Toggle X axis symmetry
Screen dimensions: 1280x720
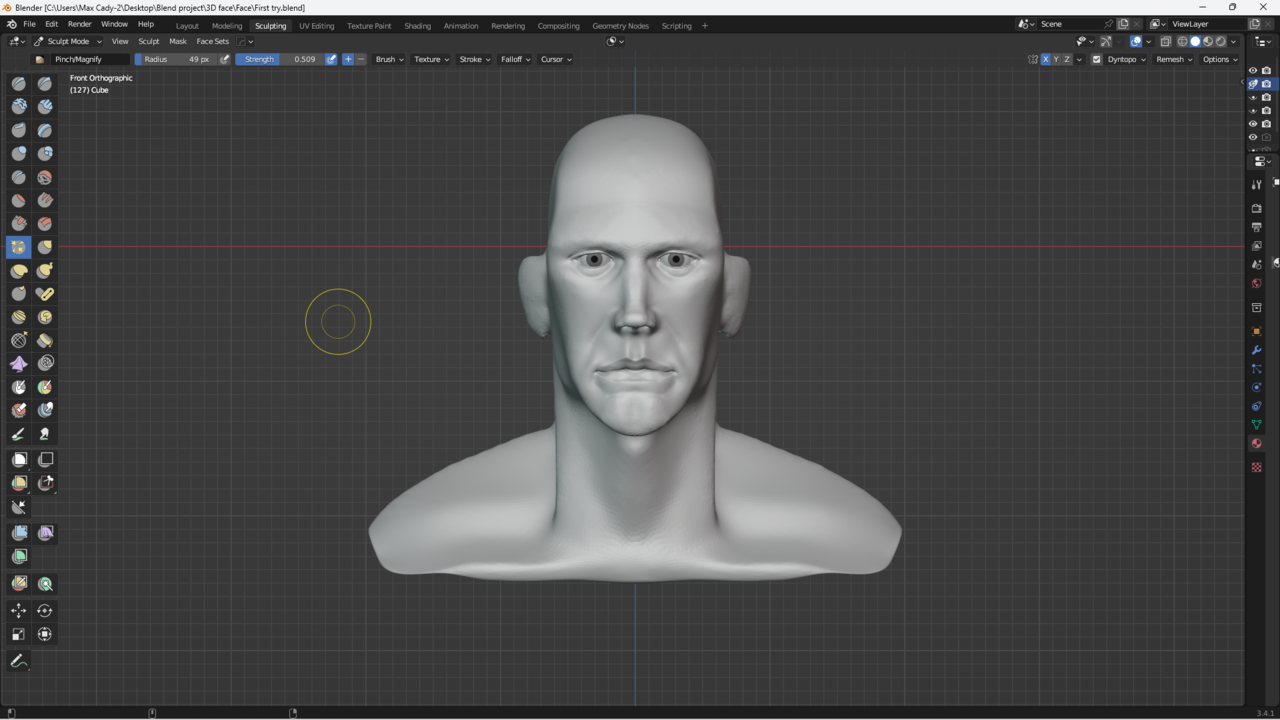tap(1046, 59)
